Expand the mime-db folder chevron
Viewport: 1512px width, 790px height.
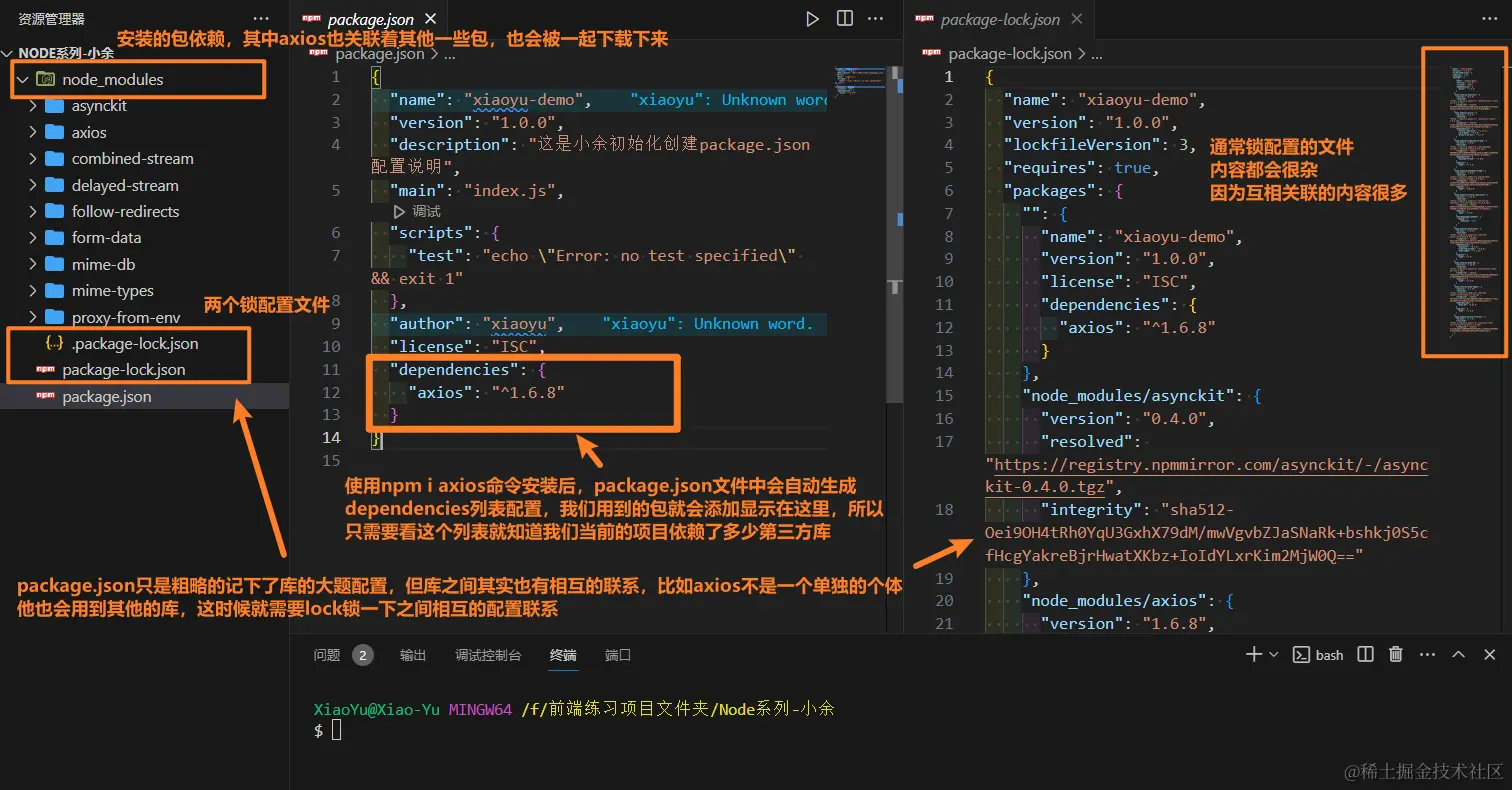coord(33,265)
